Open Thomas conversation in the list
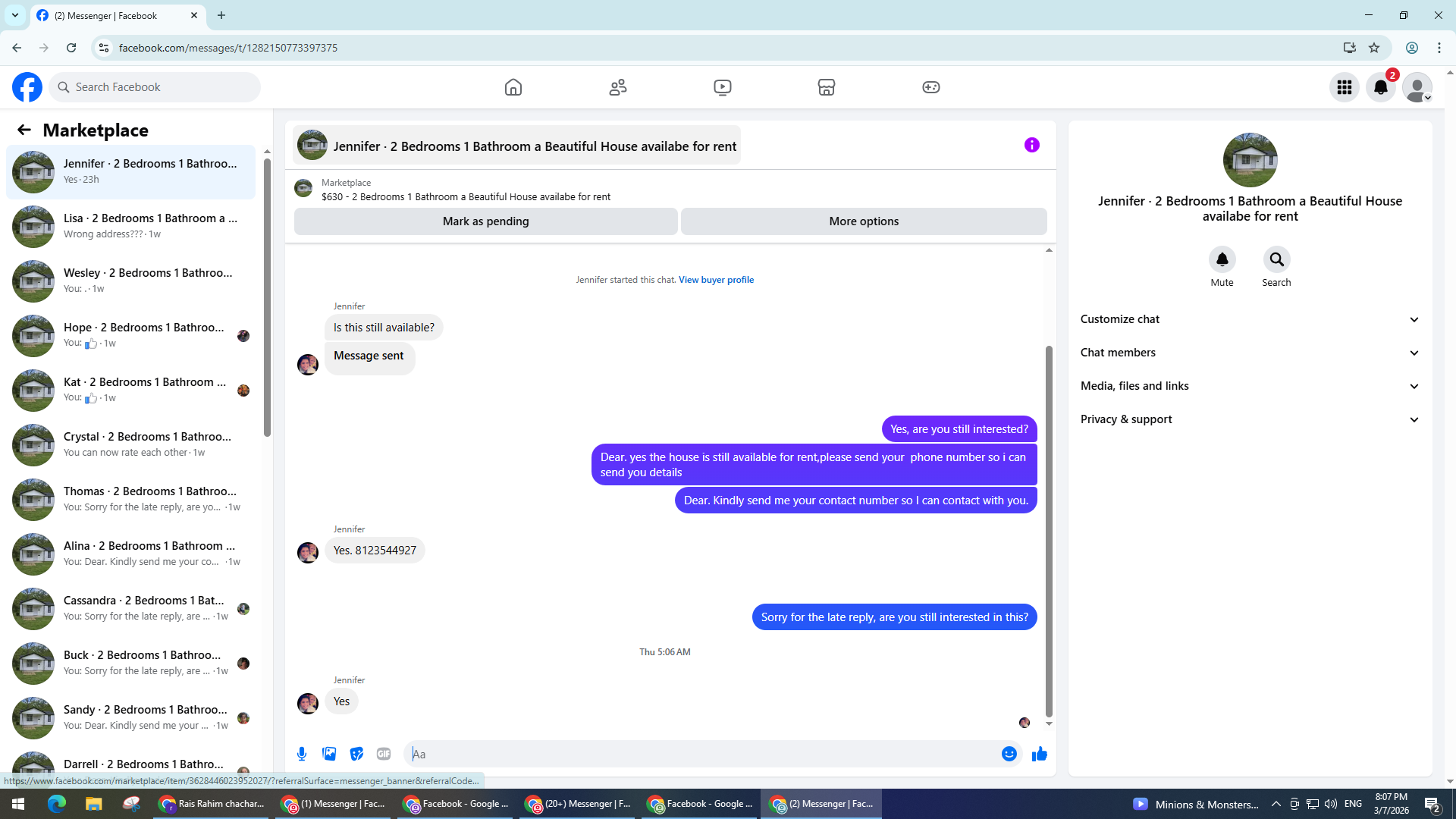Screen dimensions: 1456x819 (x=130, y=499)
